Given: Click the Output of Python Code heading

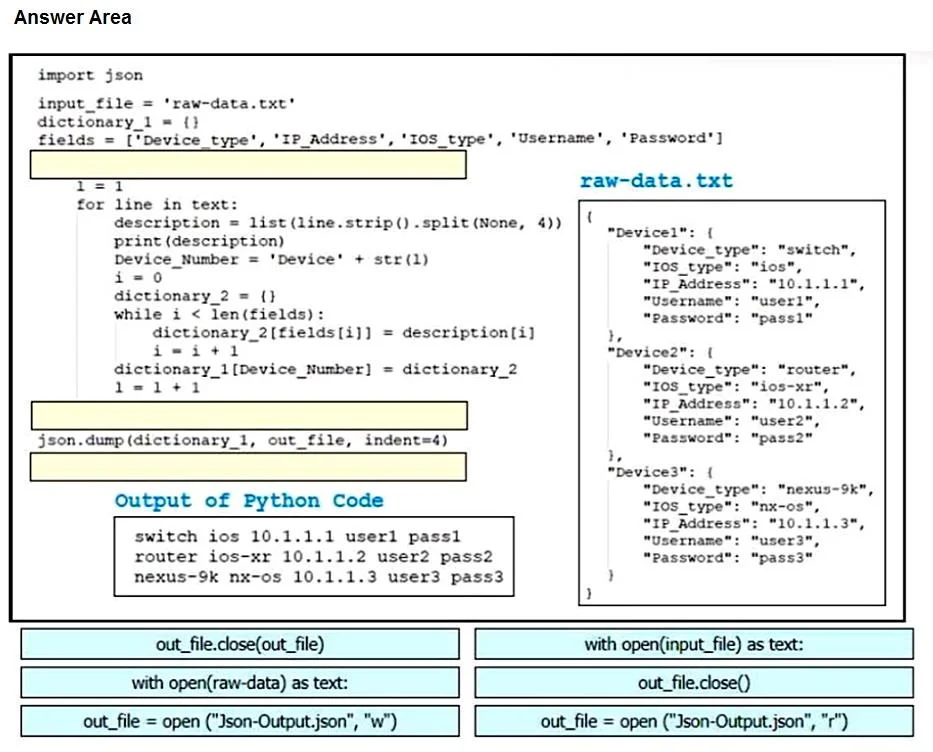Looking at the screenshot, I should point(249,500).
